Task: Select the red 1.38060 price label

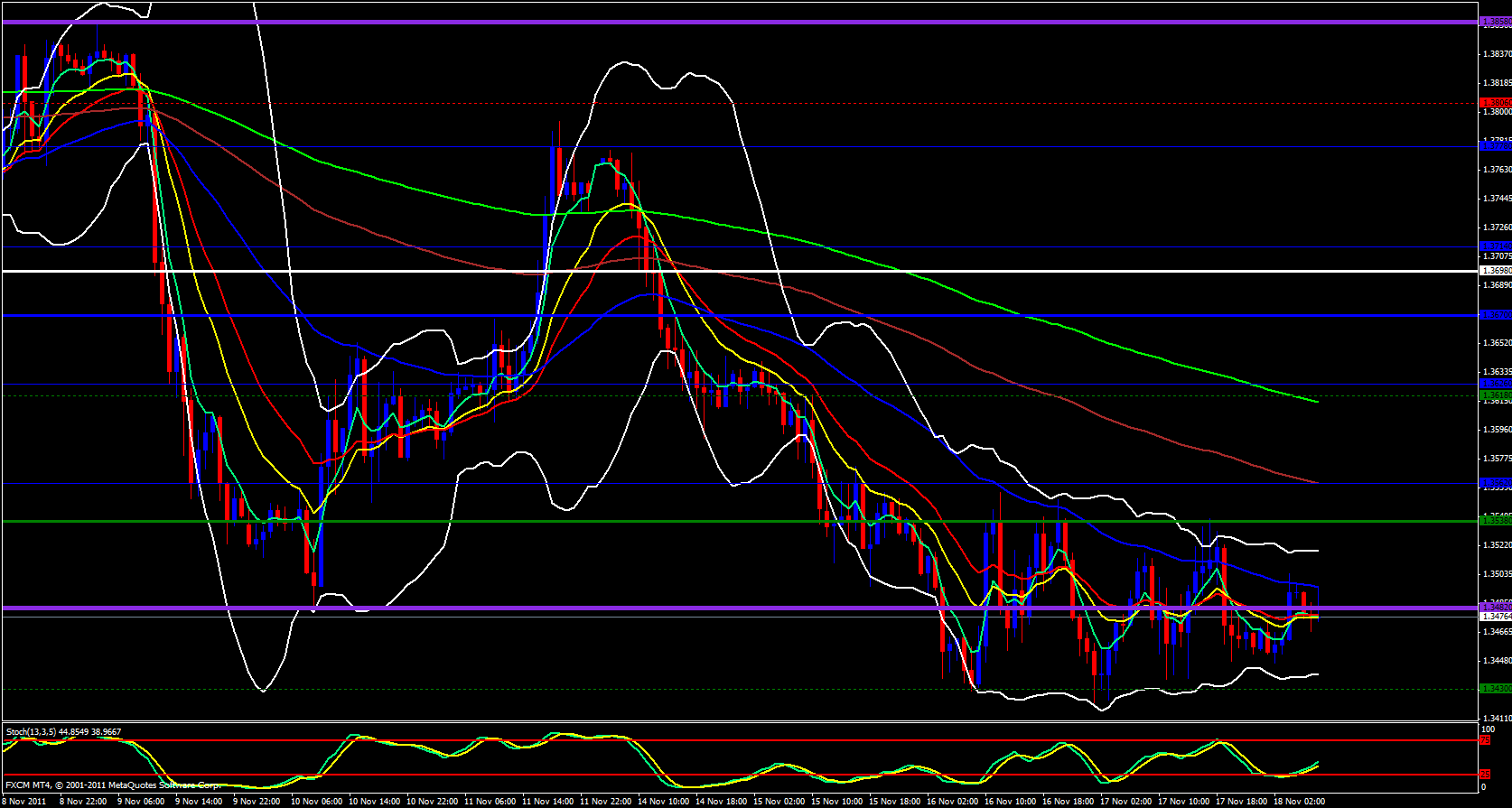Action: (1495, 103)
